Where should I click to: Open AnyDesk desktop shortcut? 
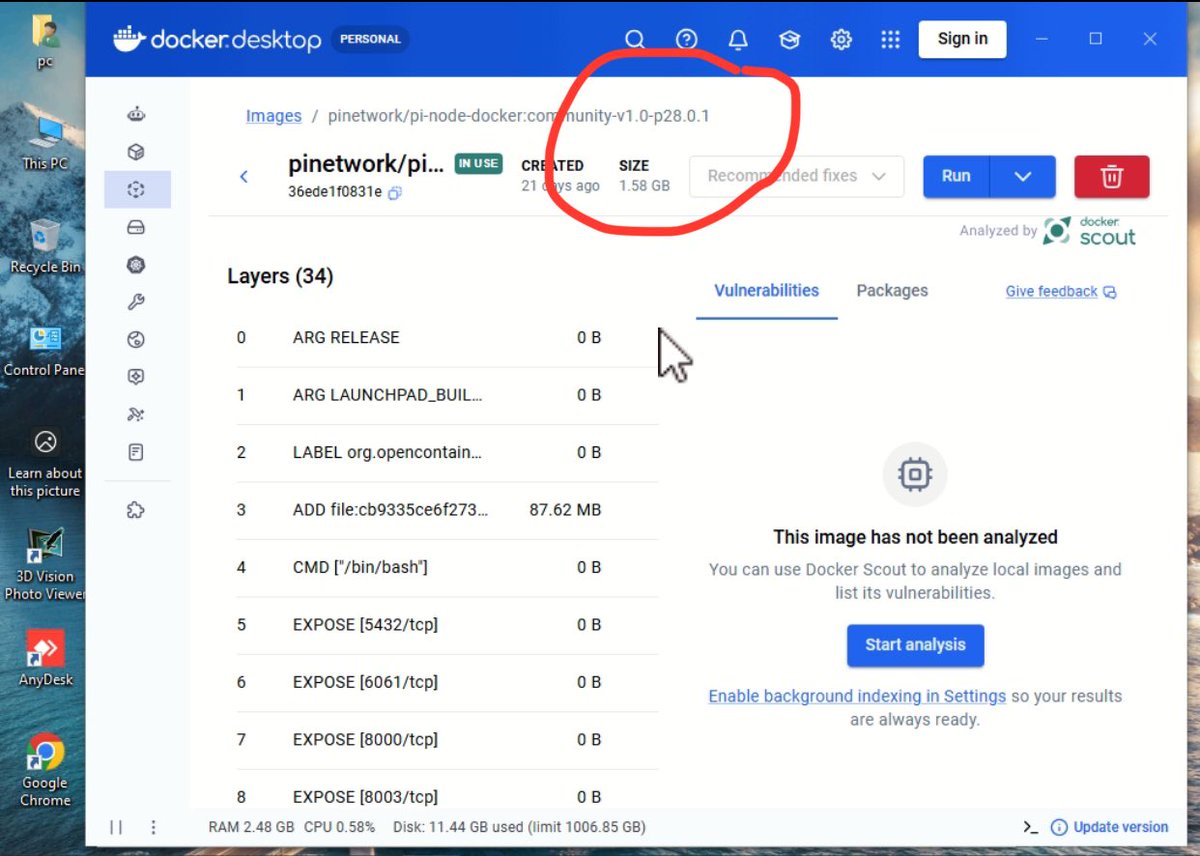(45, 658)
